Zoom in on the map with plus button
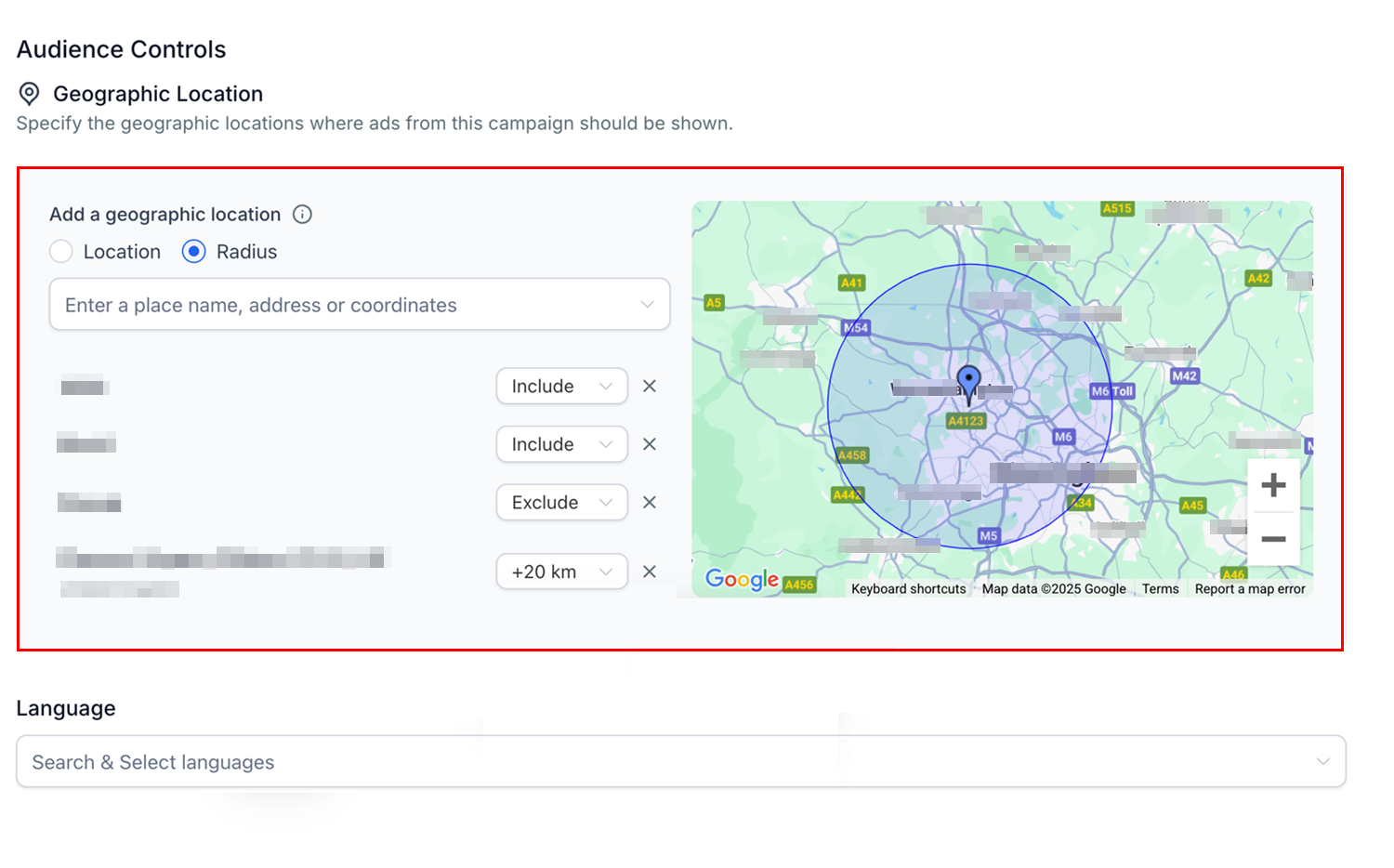The height and width of the screenshot is (868, 1394). click(1273, 485)
